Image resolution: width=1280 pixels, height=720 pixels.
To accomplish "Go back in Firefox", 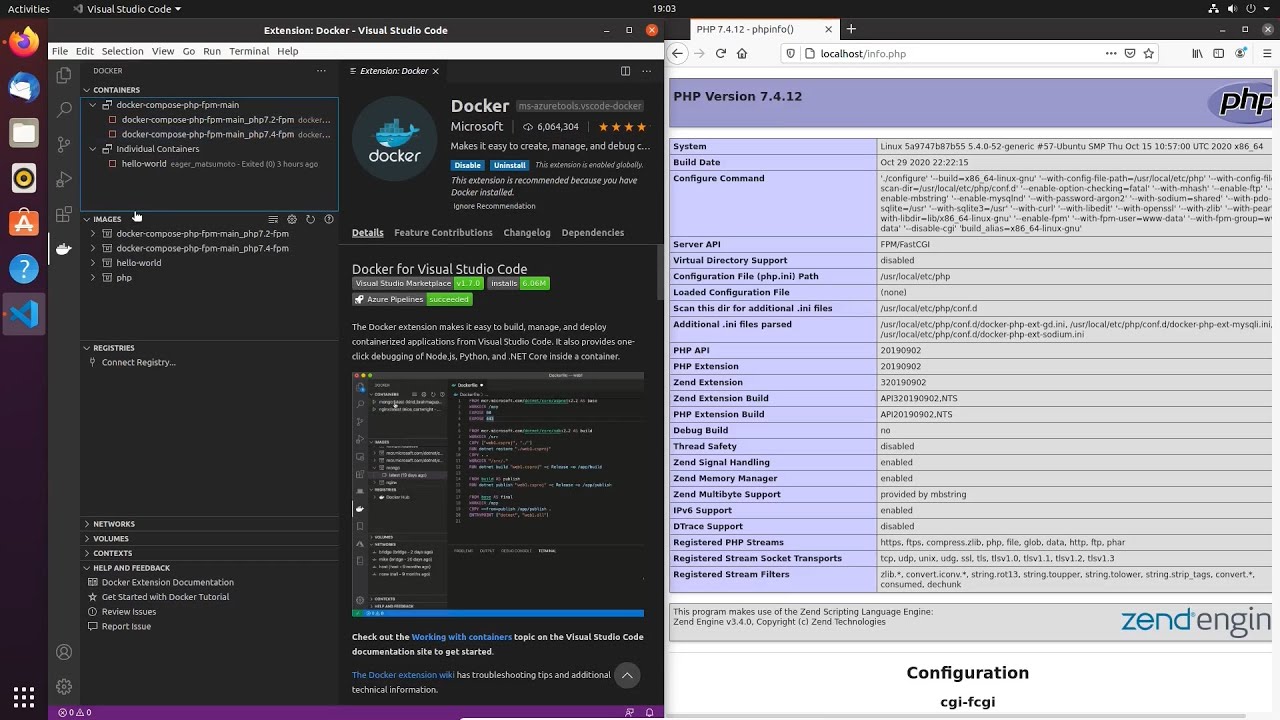I will (x=678, y=53).
